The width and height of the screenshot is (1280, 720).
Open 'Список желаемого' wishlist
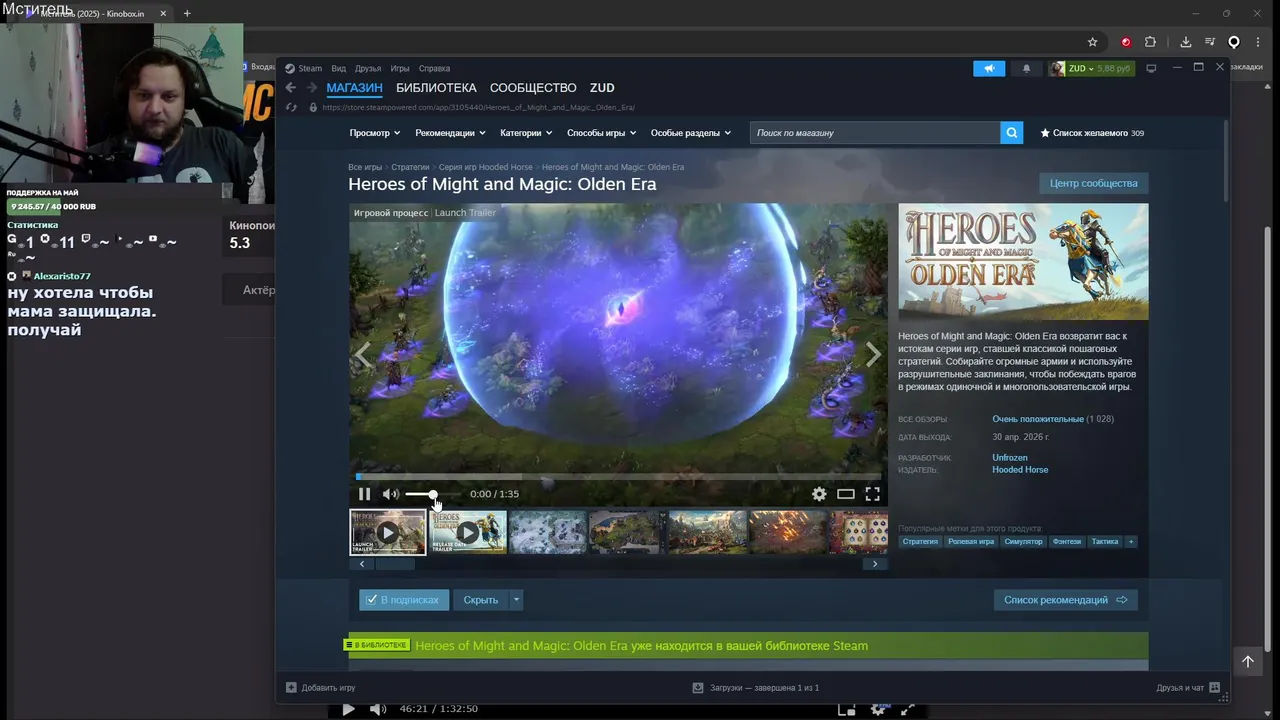pos(1092,133)
